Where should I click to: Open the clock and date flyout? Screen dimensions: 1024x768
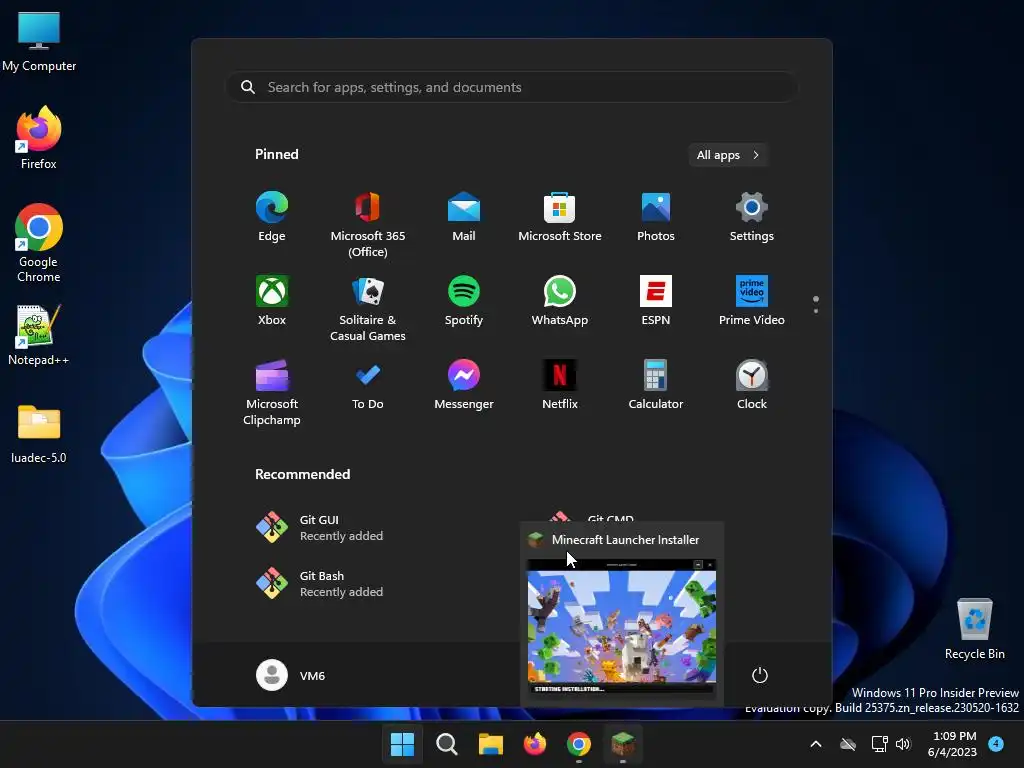(952, 744)
